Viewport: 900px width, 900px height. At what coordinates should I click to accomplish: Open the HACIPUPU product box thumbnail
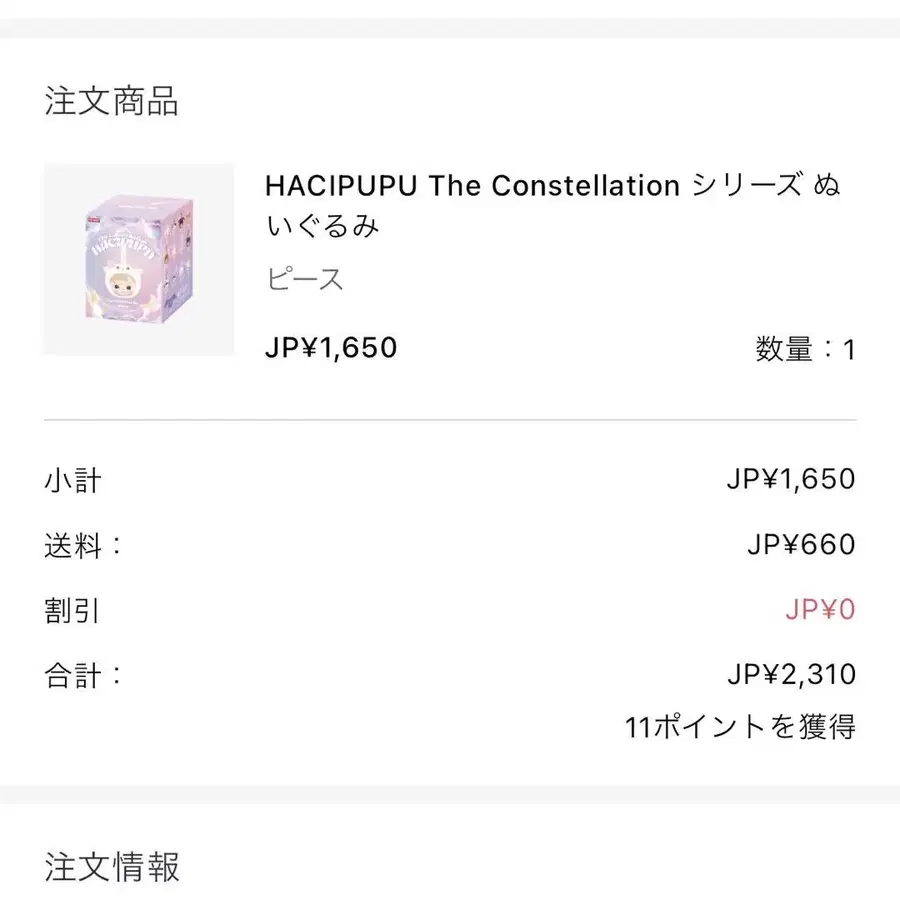pyautogui.click(x=139, y=259)
